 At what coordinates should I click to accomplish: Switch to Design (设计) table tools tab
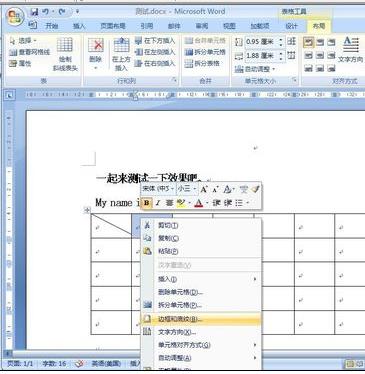click(x=291, y=26)
